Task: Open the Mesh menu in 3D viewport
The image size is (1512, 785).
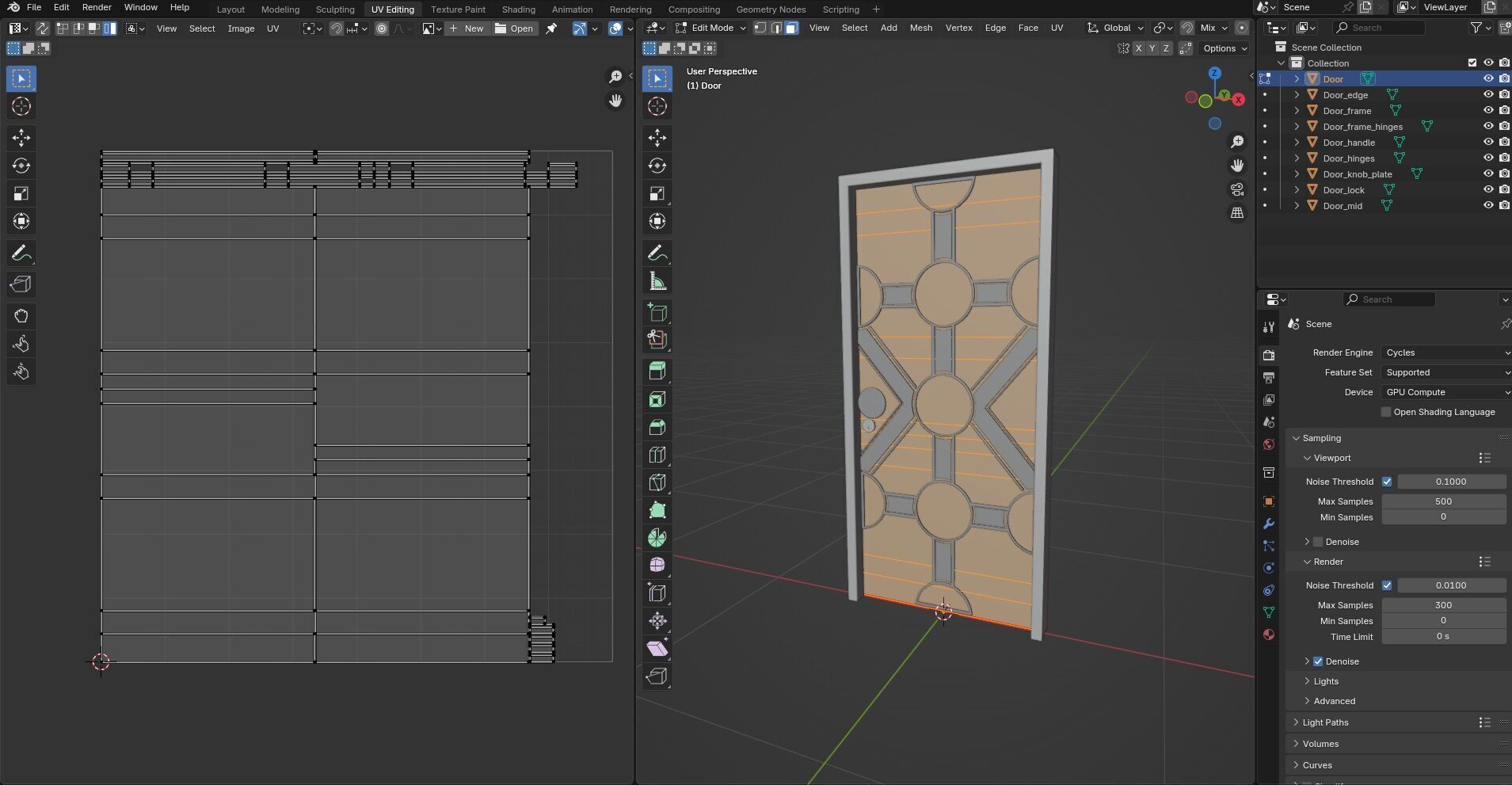Action: pyautogui.click(x=920, y=28)
